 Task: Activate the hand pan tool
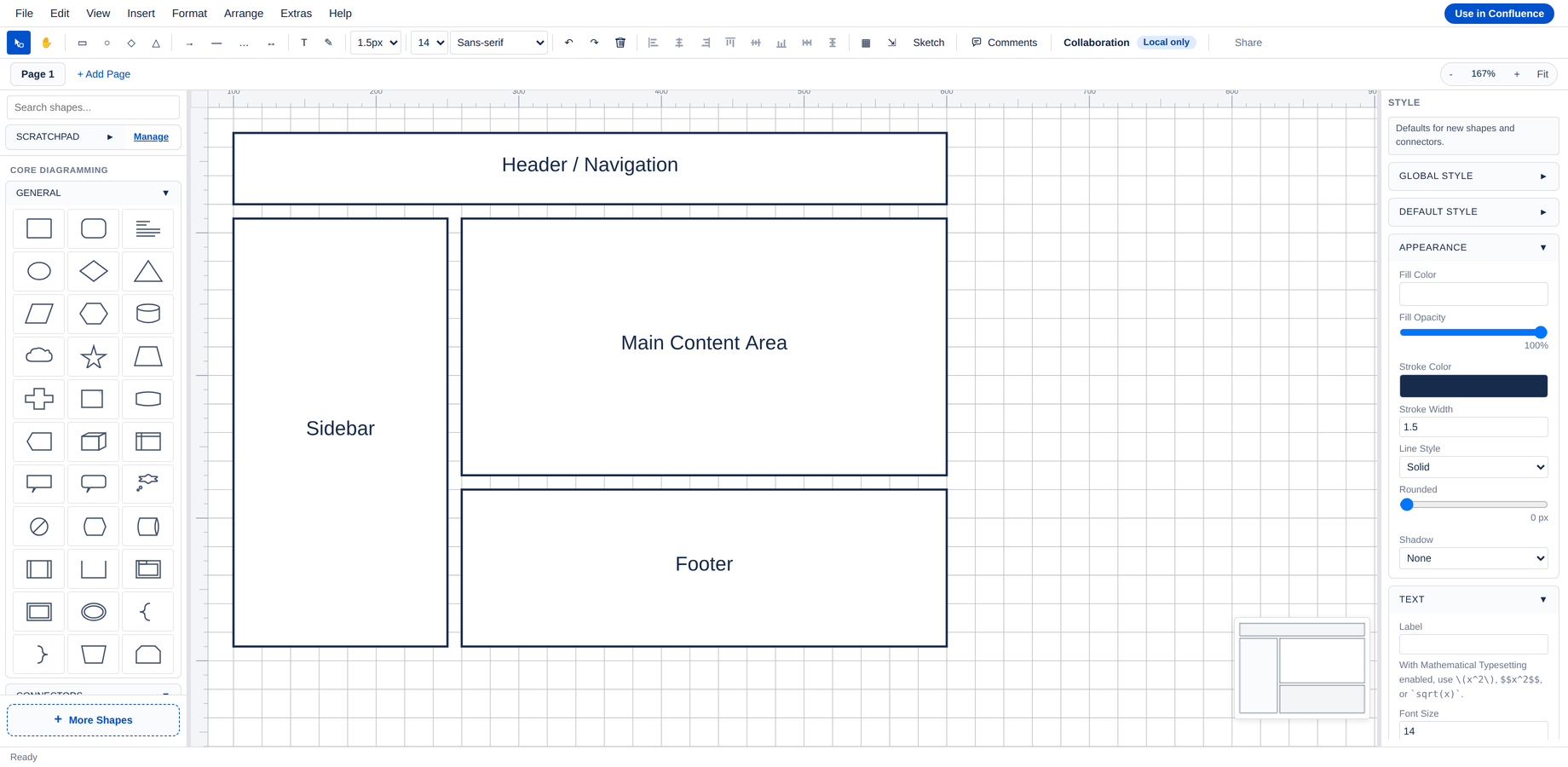pos(46,43)
